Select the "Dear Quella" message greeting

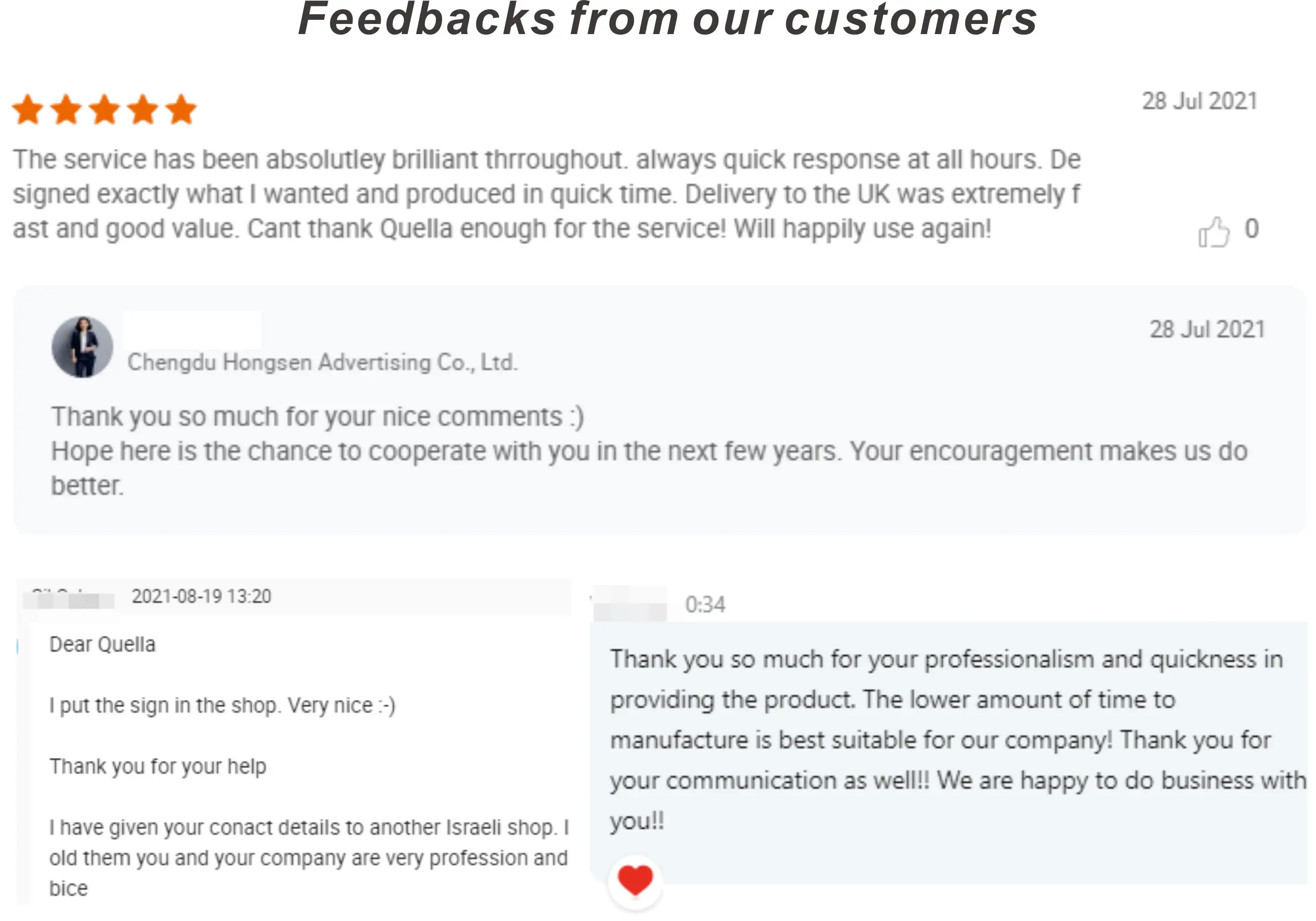(x=102, y=645)
